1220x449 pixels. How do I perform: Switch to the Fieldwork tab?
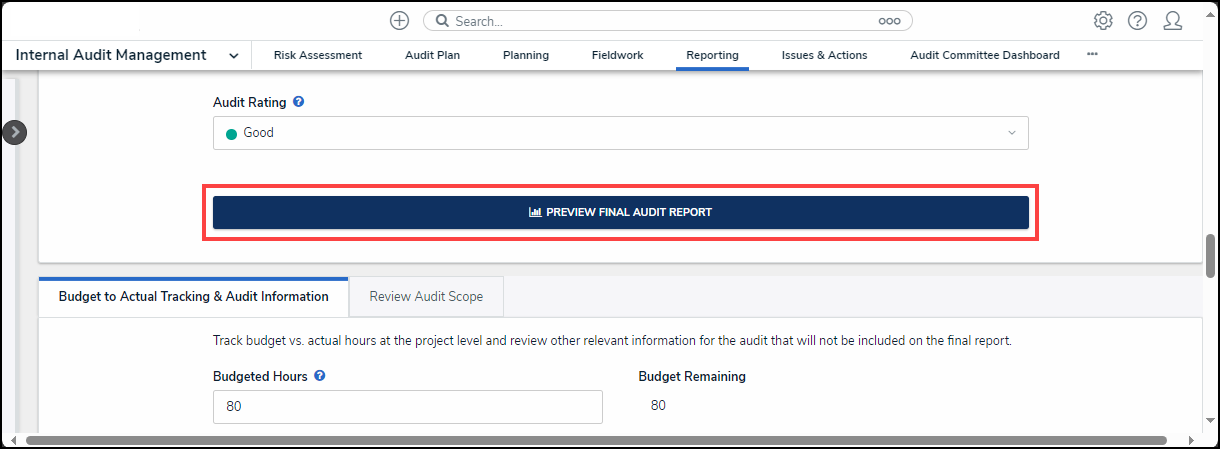(x=617, y=55)
